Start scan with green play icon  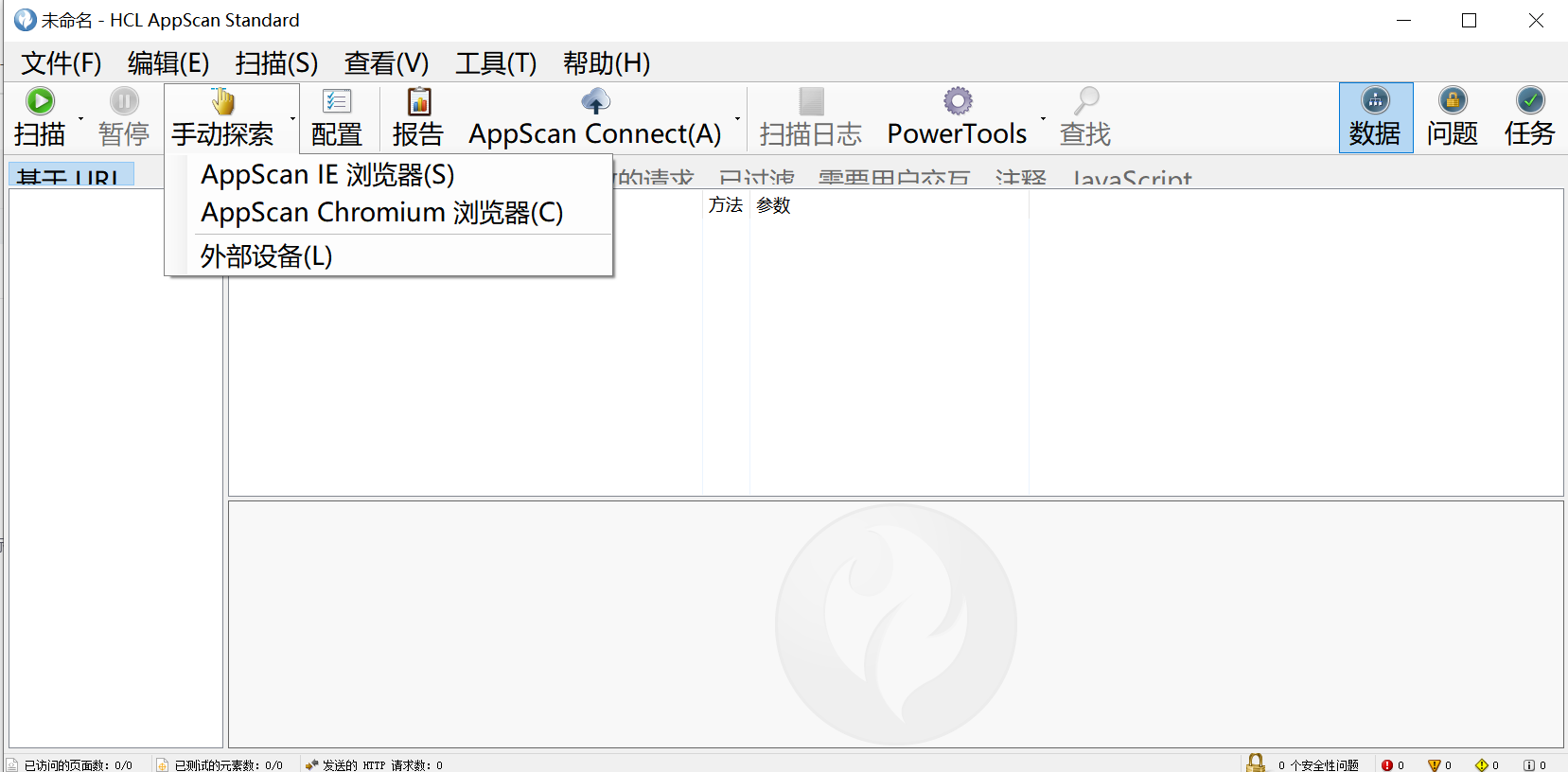pos(40,100)
